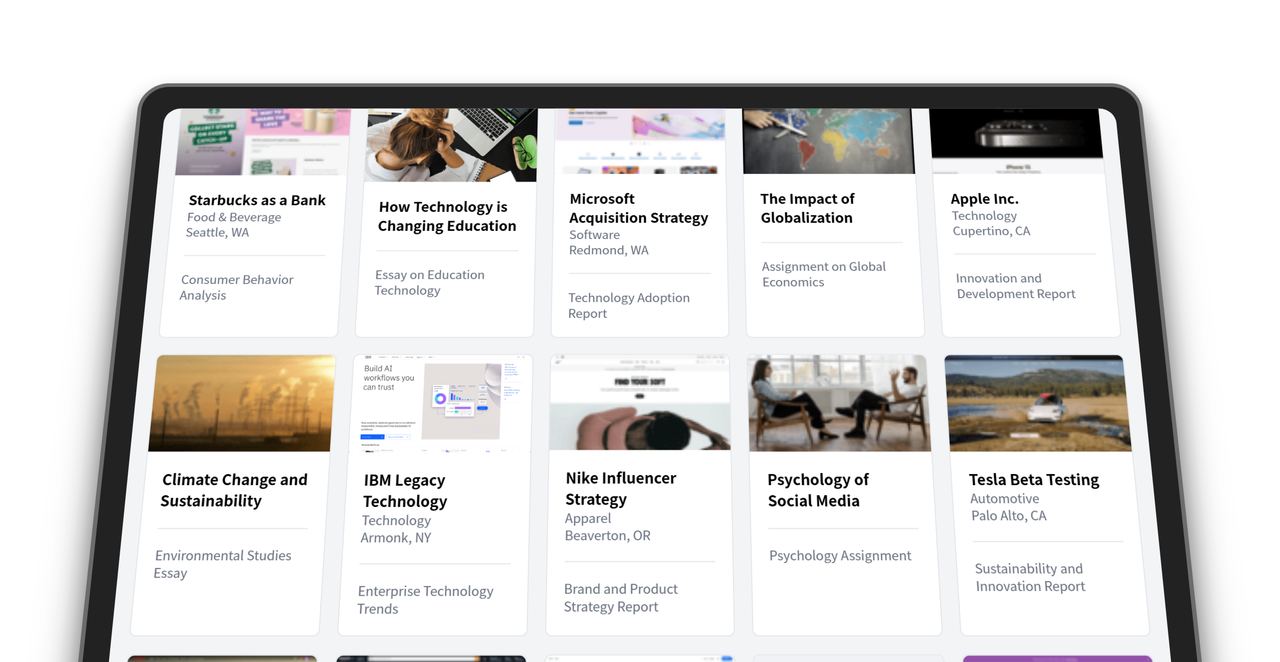1280x662 pixels.
Task: Open the Starbucks as a Bank card thumbnail
Action: [264, 142]
